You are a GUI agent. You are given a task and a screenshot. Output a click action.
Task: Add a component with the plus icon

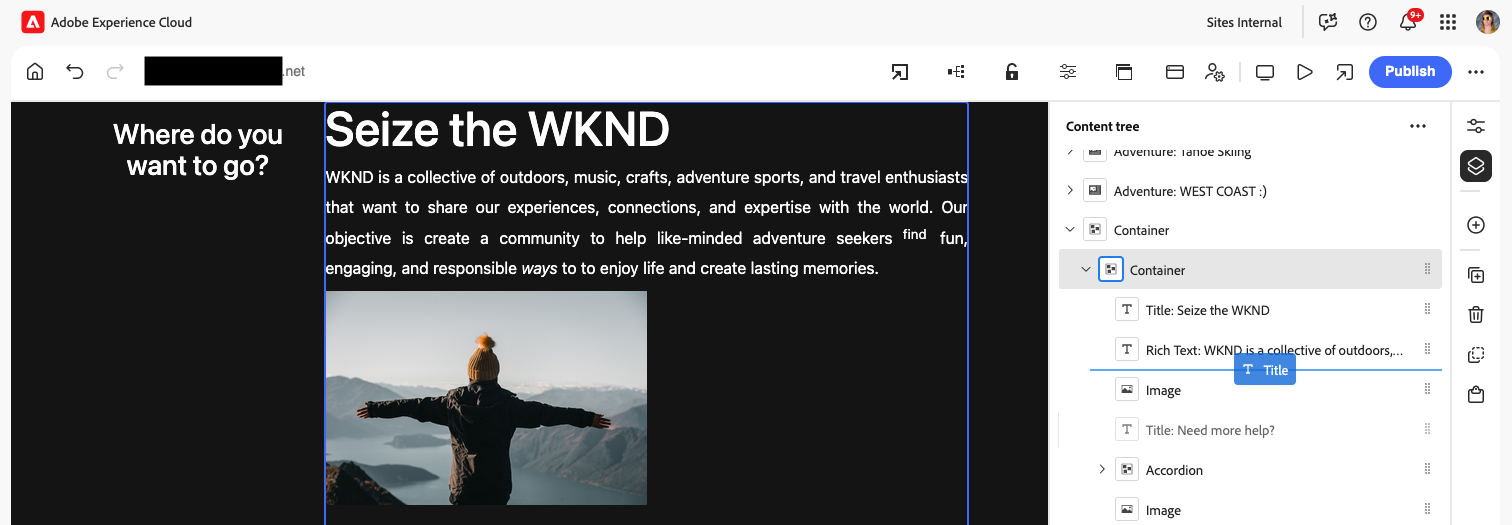click(x=1476, y=225)
